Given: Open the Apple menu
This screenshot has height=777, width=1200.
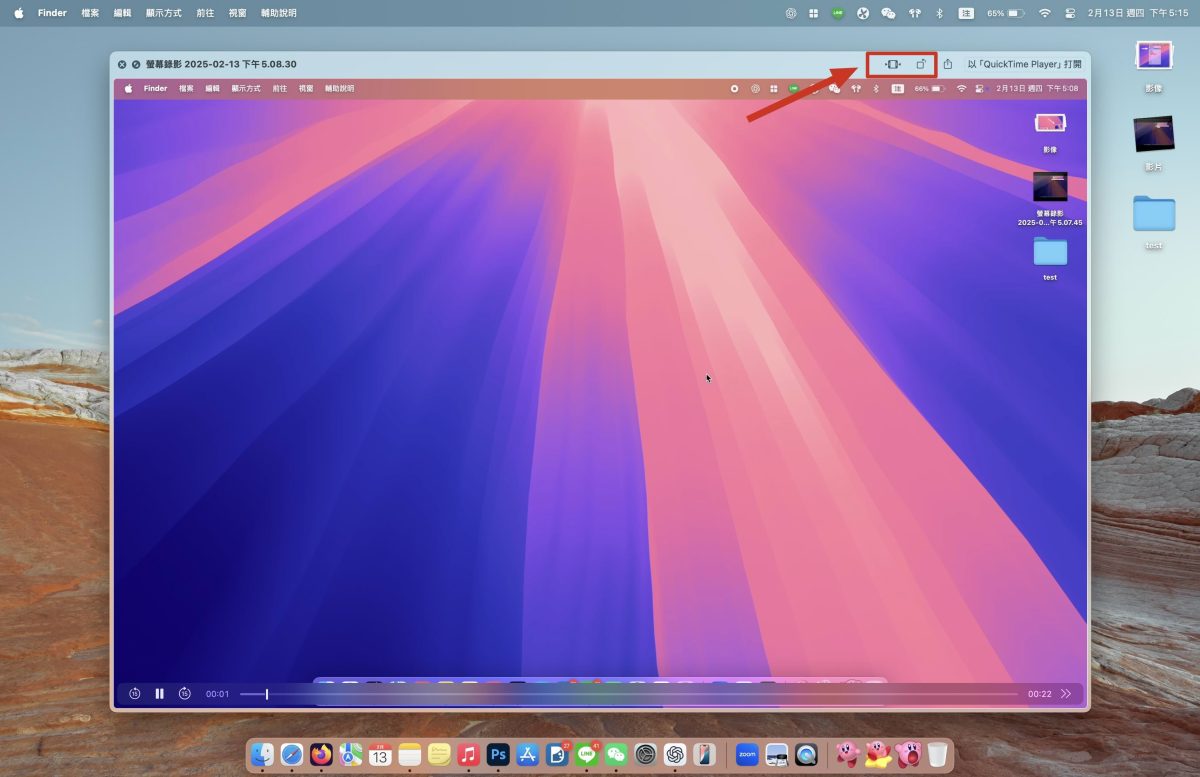Looking at the screenshot, I should point(18,13).
